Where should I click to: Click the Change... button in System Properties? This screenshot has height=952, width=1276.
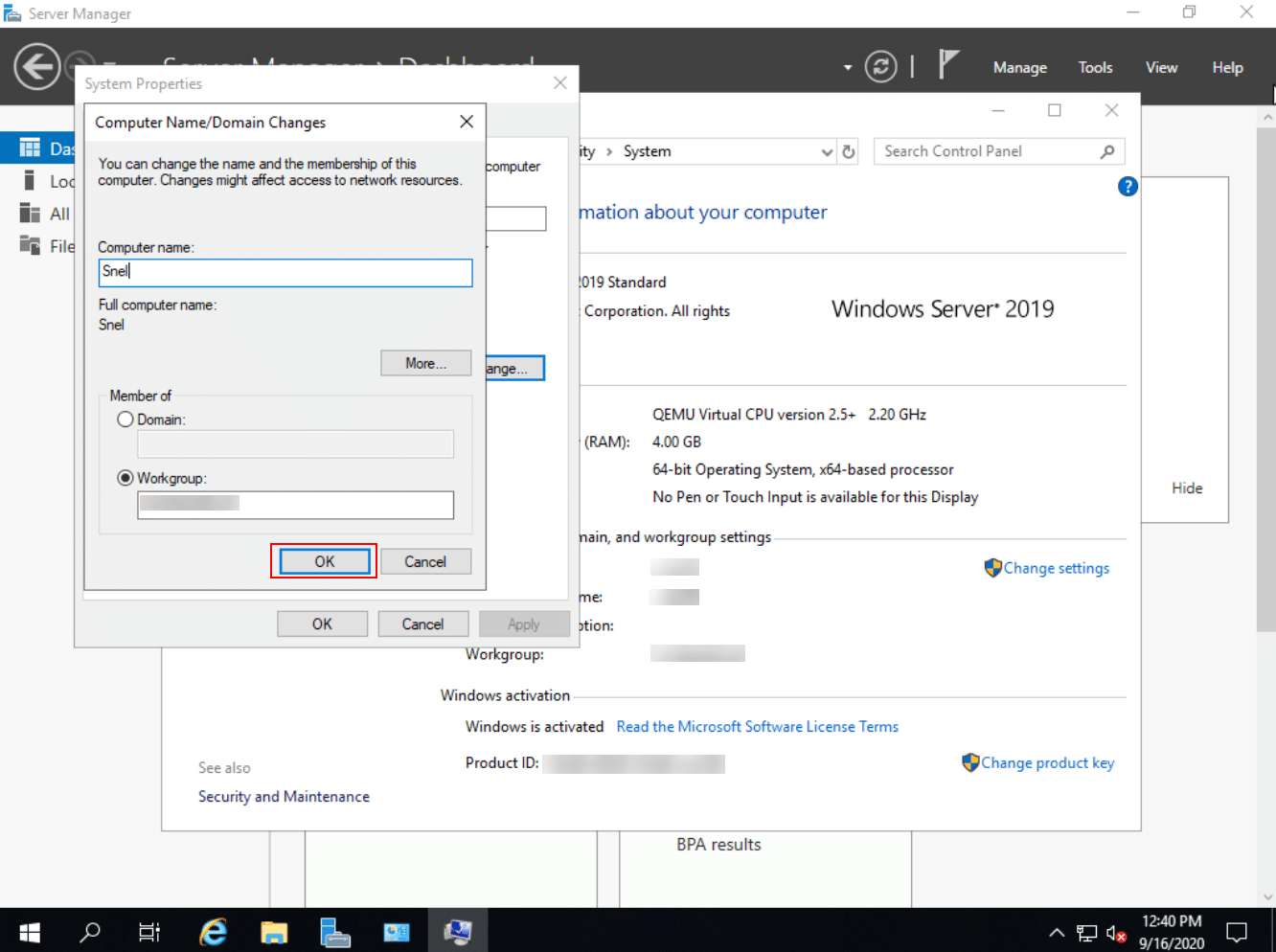(x=515, y=368)
